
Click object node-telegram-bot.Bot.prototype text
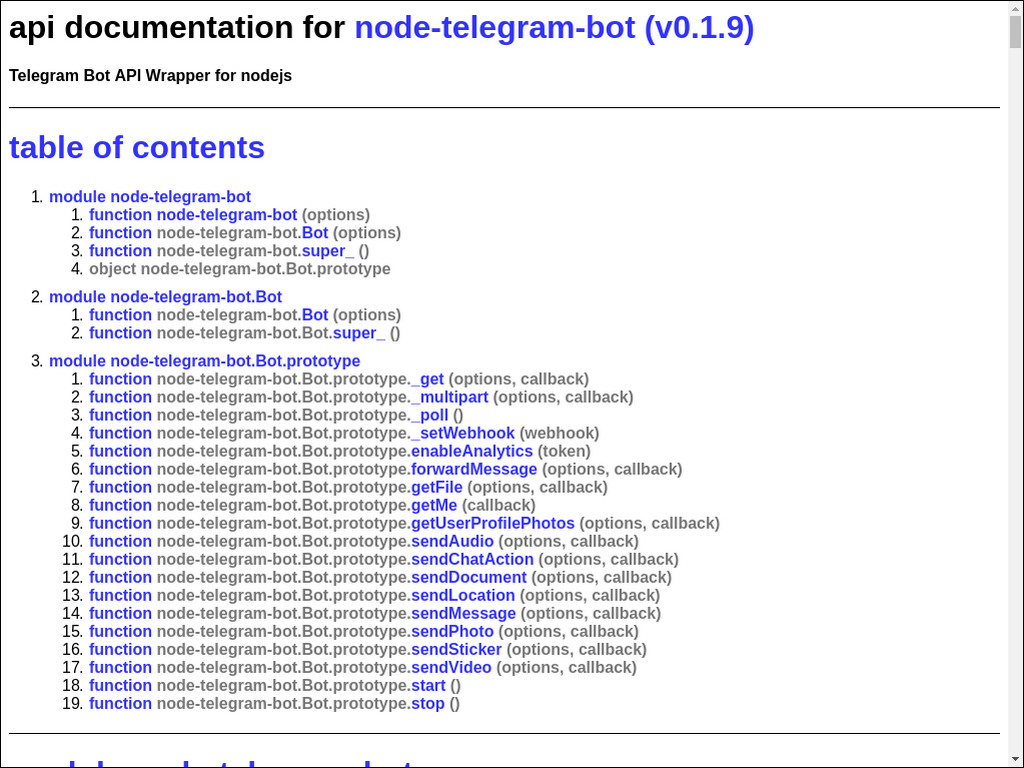240,269
